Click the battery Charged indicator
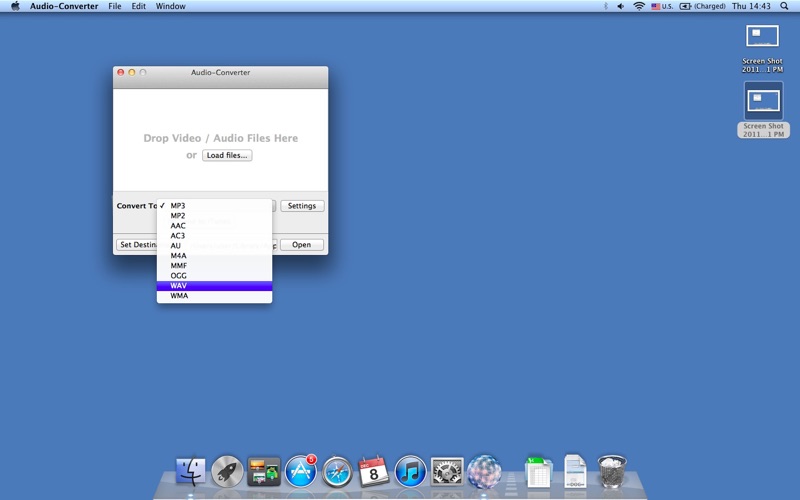The image size is (800, 500). coord(703,6)
